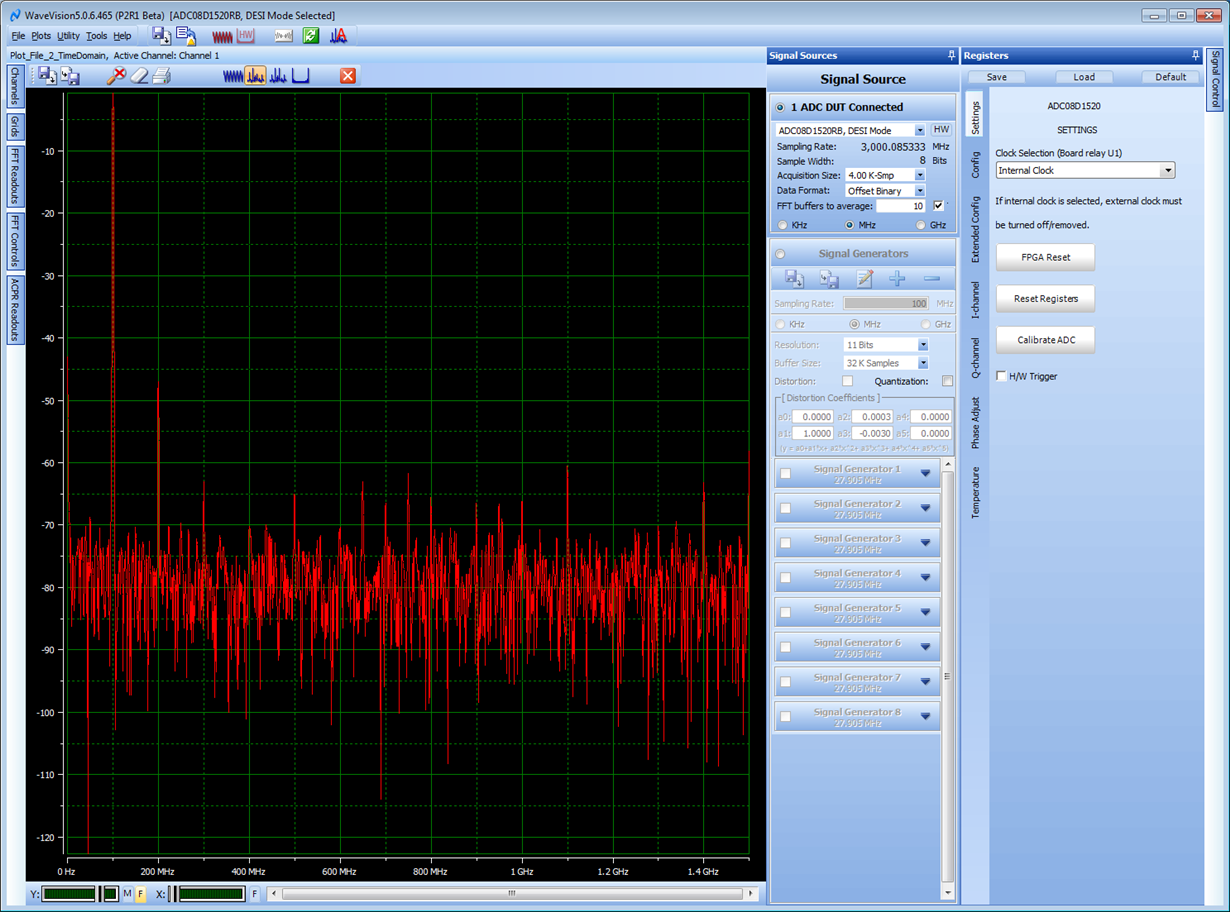Open the FFT Readouts side tab

[15, 175]
